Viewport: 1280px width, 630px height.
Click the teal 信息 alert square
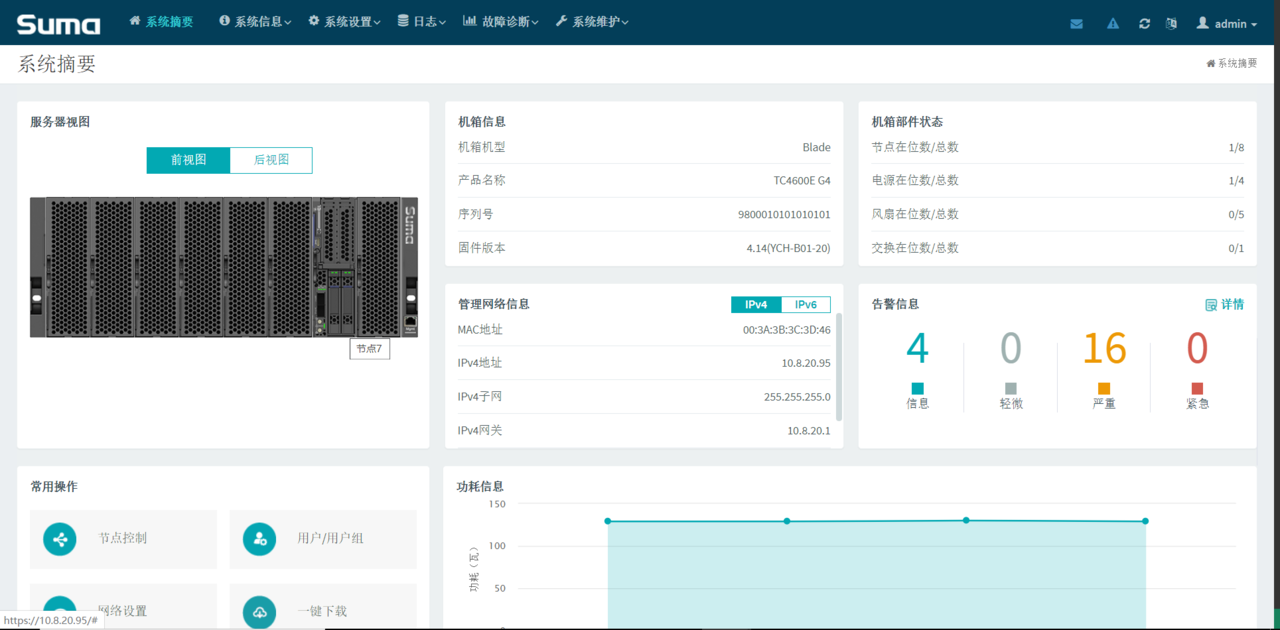pos(917,388)
